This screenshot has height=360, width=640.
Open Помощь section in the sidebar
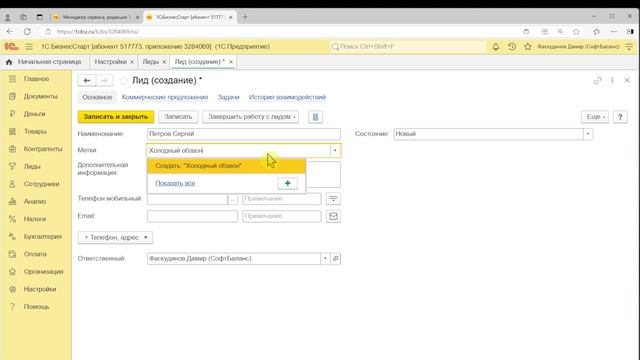tap(36, 307)
